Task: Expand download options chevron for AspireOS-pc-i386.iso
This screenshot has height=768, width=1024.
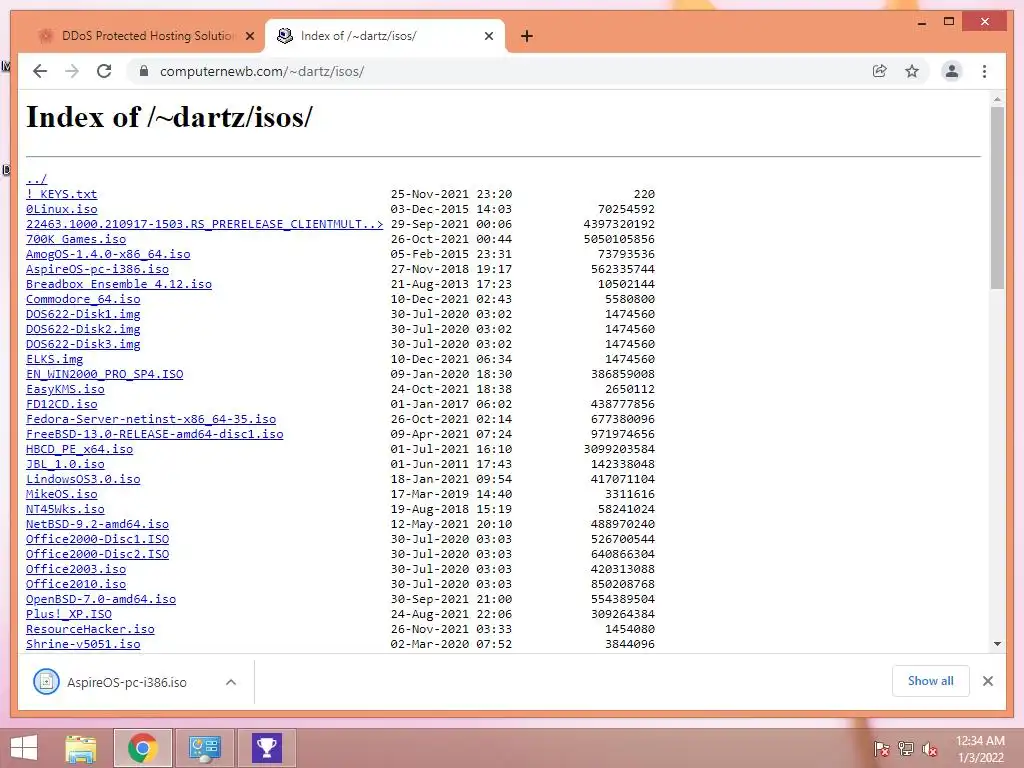Action: [x=231, y=682]
